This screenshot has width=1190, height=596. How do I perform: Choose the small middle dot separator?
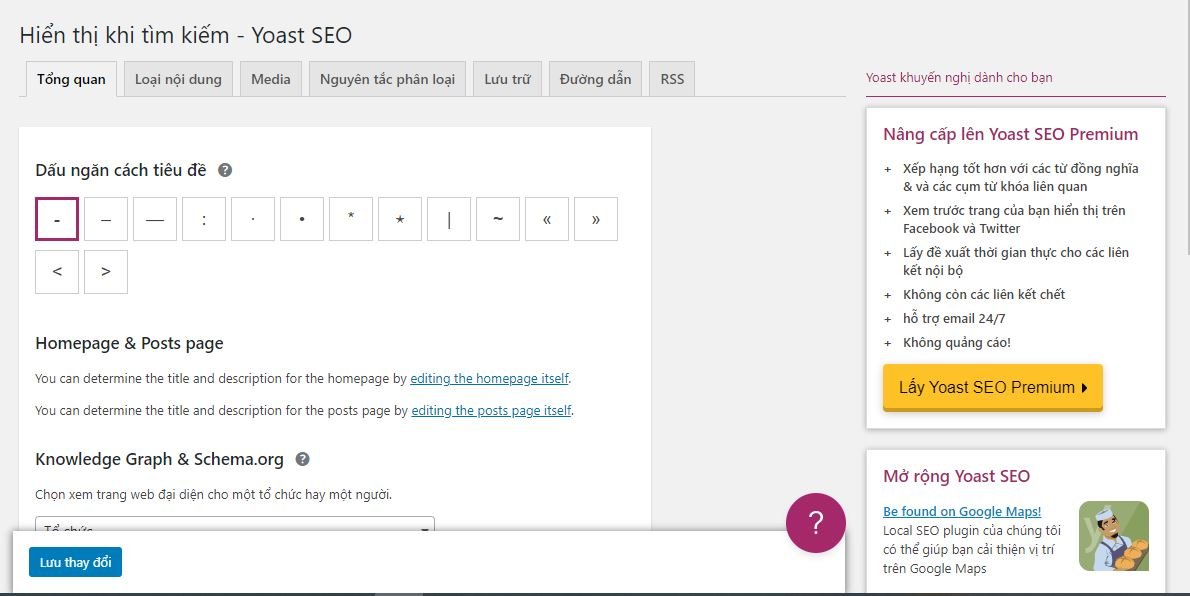pyautogui.click(x=253, y=219)
